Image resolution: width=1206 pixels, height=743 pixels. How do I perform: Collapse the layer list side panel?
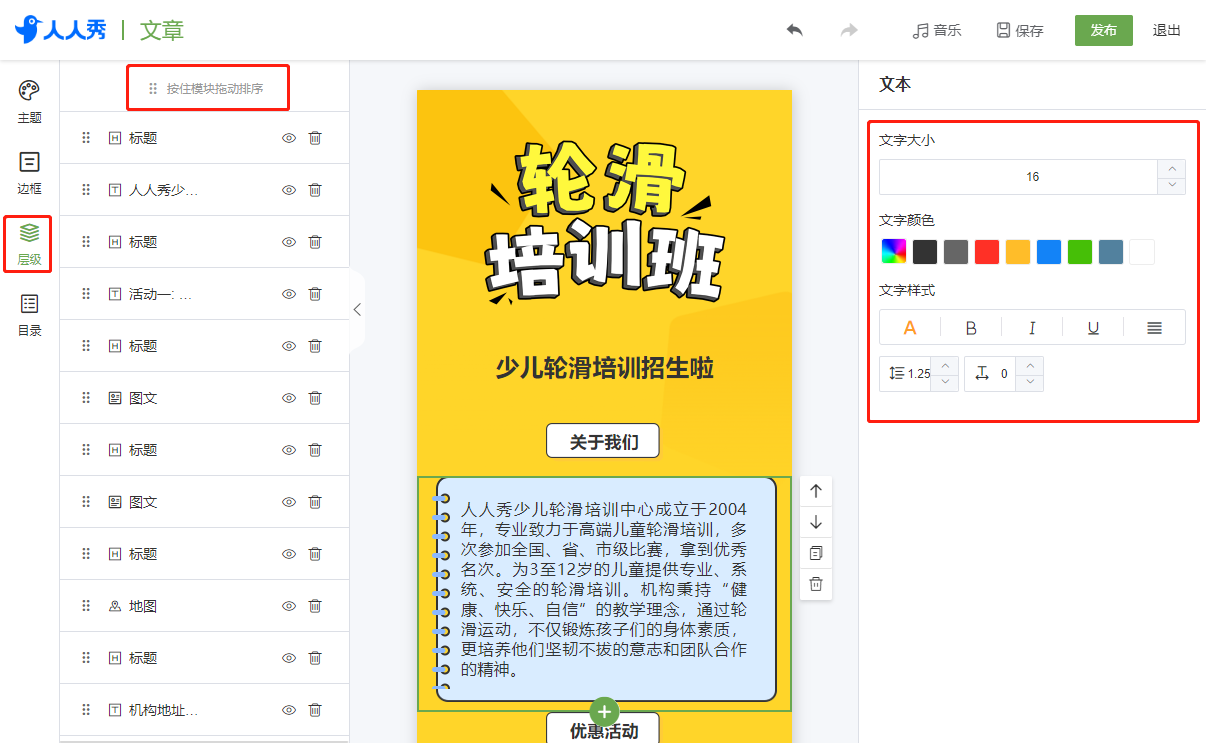(x=357, y=310)
